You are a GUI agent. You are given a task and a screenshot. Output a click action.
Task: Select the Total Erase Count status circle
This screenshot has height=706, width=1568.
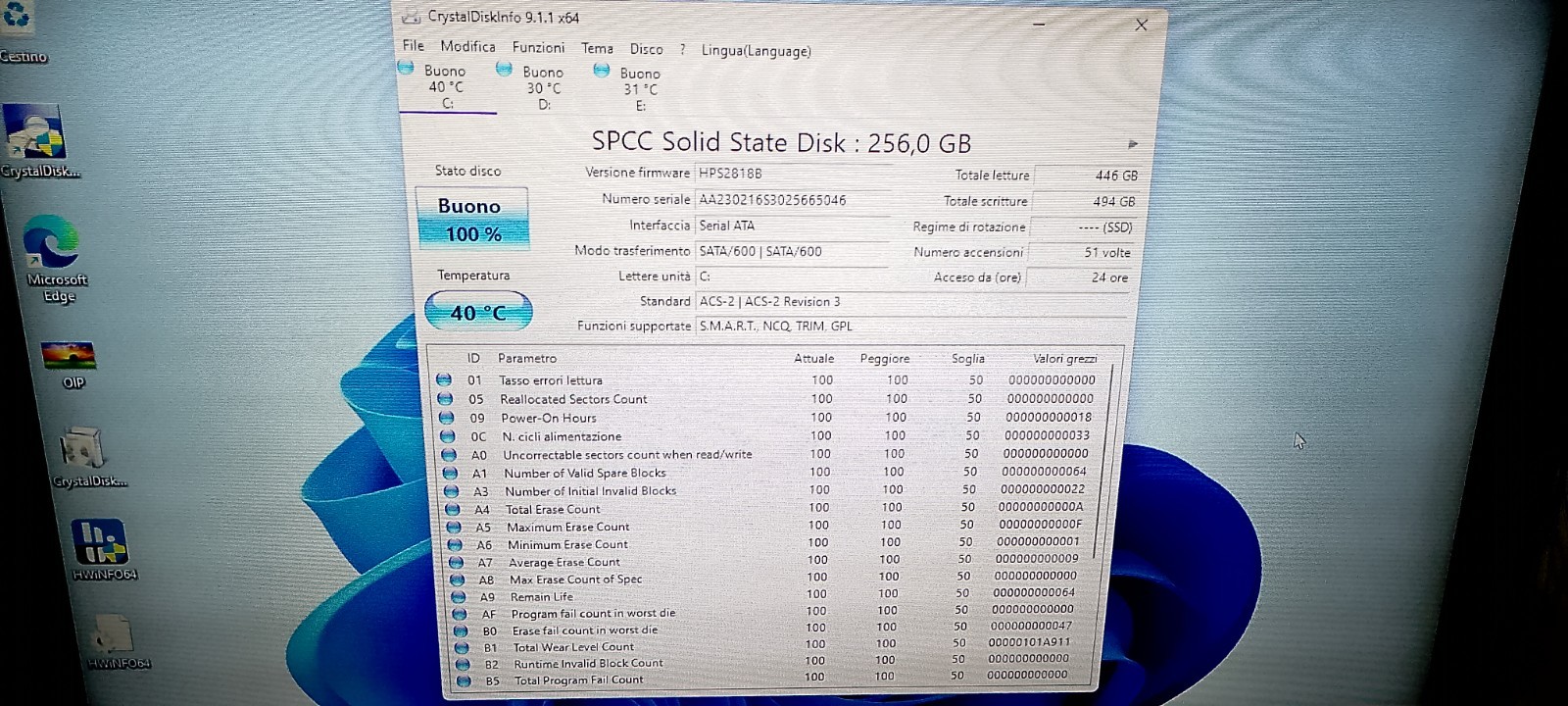click(x=452, y=509)
